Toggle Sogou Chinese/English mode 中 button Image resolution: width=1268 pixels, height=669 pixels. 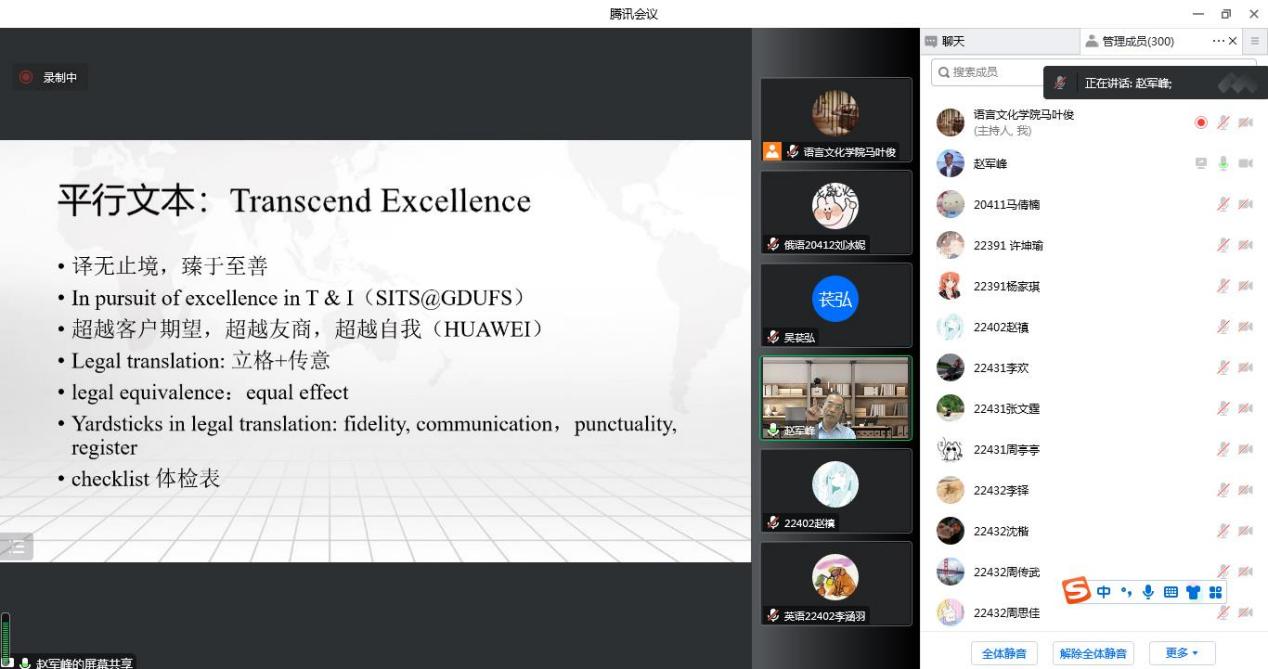(1103, 592)
